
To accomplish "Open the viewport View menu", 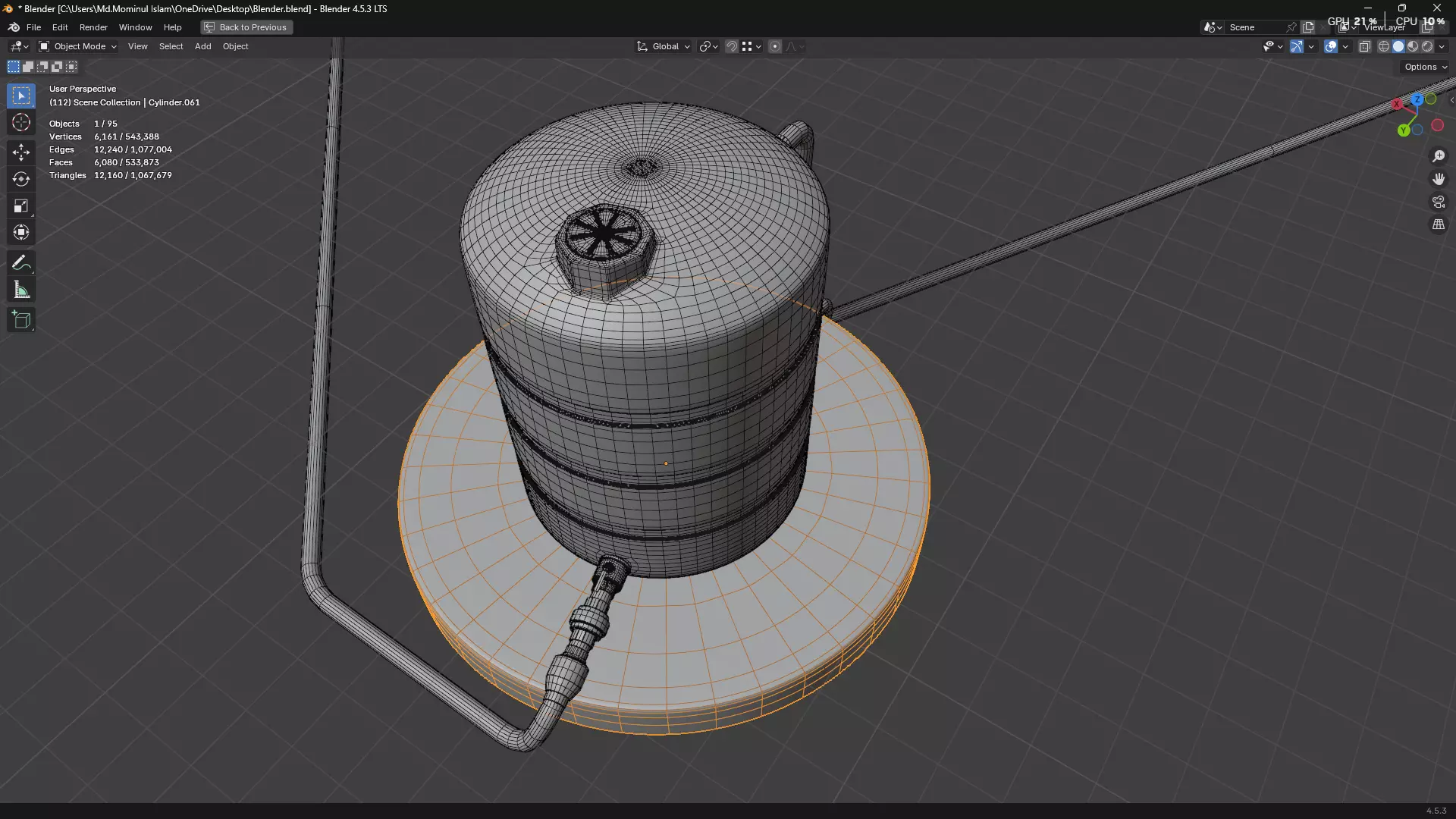I will (x=137, y=46).
